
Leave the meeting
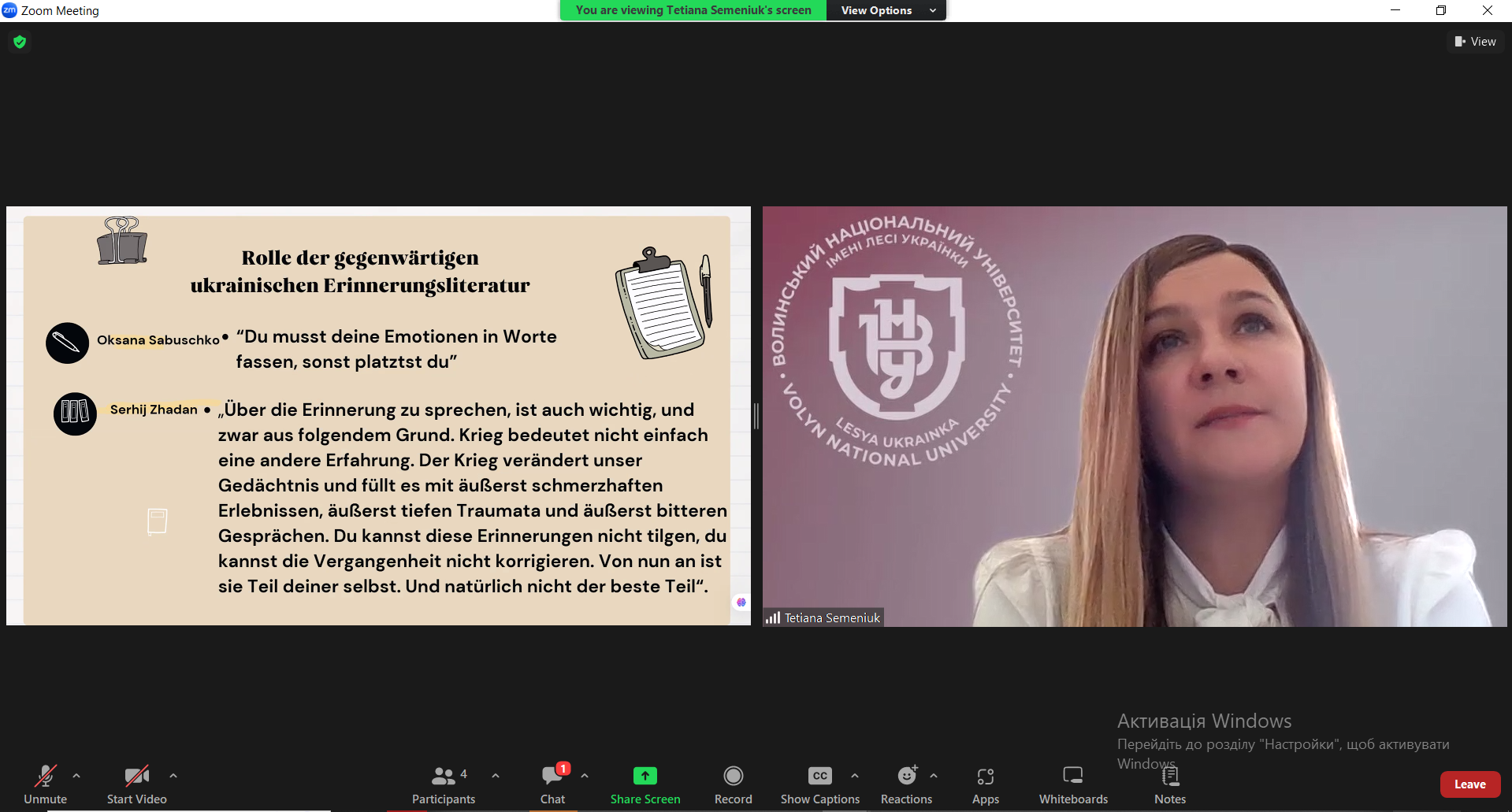coord(1469,784)
